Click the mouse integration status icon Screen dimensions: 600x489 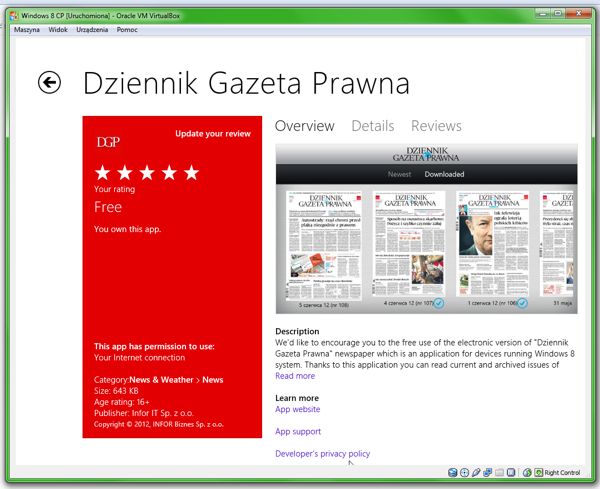pos(527,473)
